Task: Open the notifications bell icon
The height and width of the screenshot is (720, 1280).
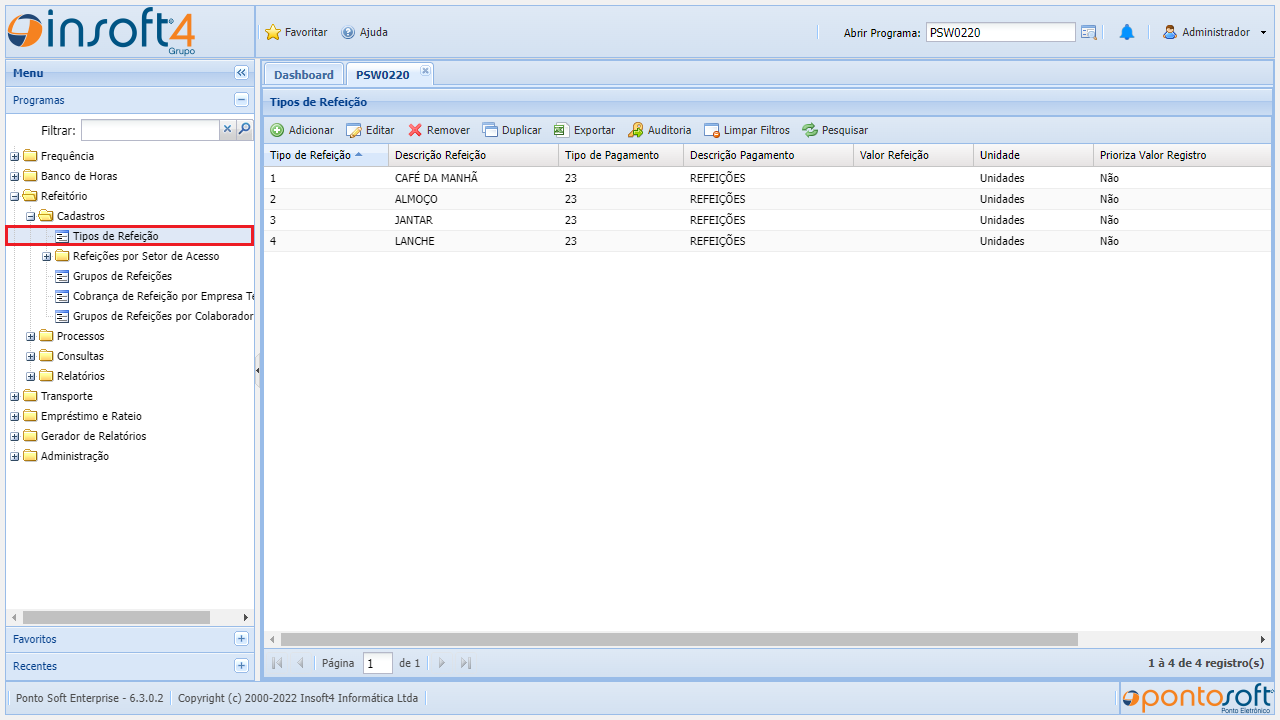Action: (x=1127, y=32)
